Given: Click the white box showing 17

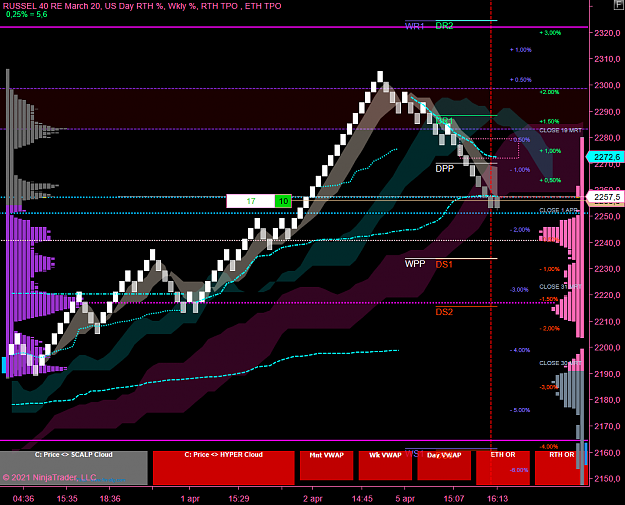Looking at the screenshot, I should 251,201.
